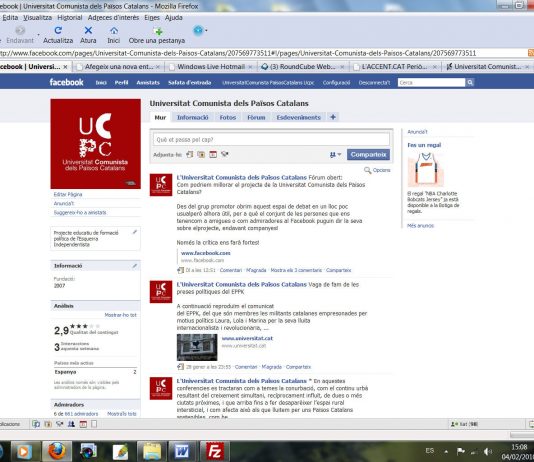
Task: Open the privacy audience dropdown near Compartir
Action: [335, 155]
